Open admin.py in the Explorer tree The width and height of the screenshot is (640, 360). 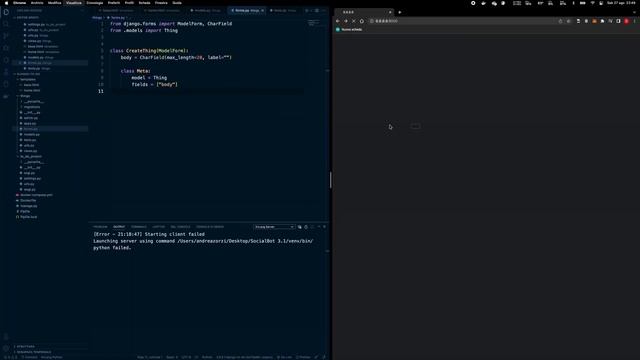31,118
